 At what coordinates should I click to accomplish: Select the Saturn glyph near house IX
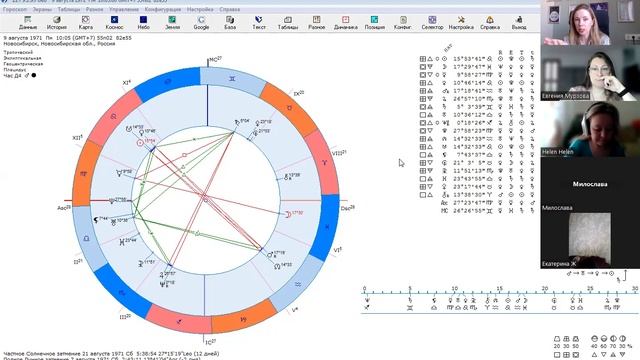click(237, 122)
